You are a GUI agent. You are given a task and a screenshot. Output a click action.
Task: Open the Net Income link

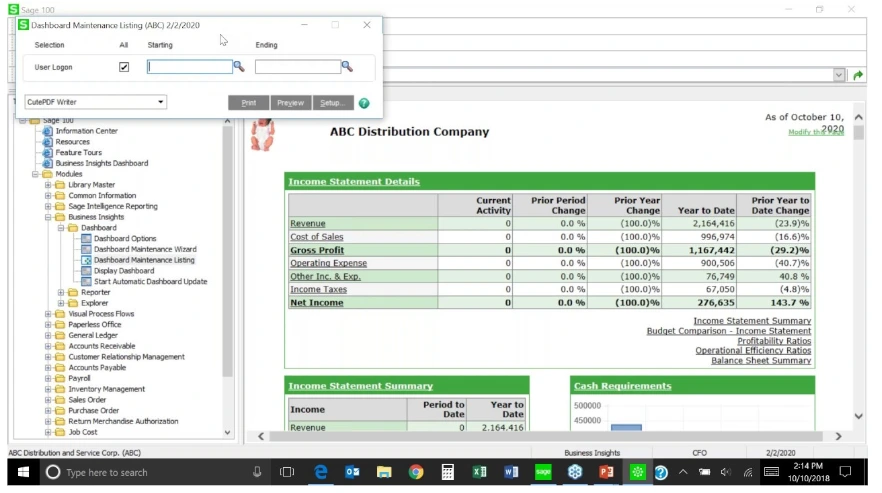pos(317,302)
